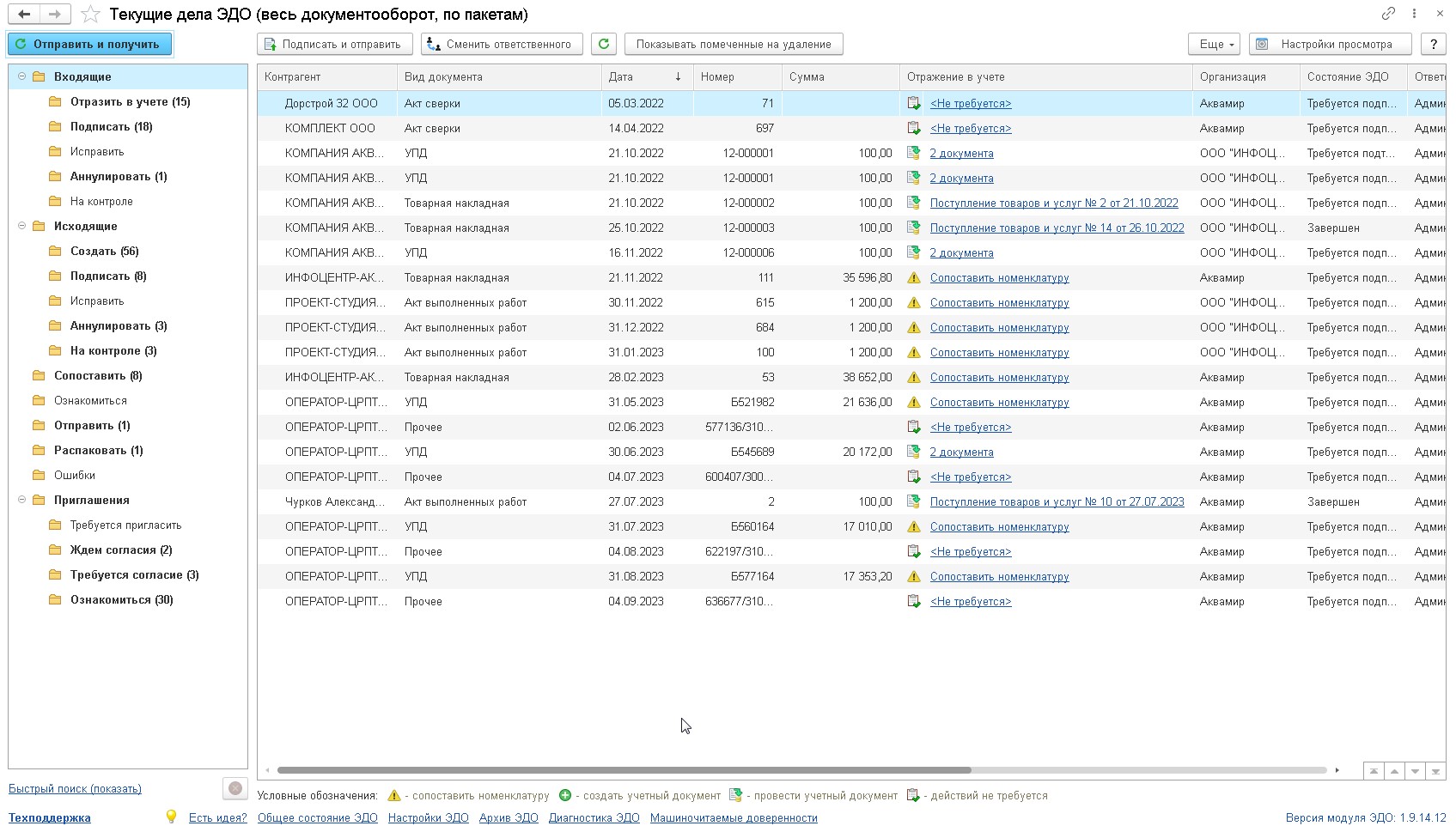Open Общее состояние ЭДО link
The width and height of the screenshot is (1456, 826).
(x=318, y=817)
